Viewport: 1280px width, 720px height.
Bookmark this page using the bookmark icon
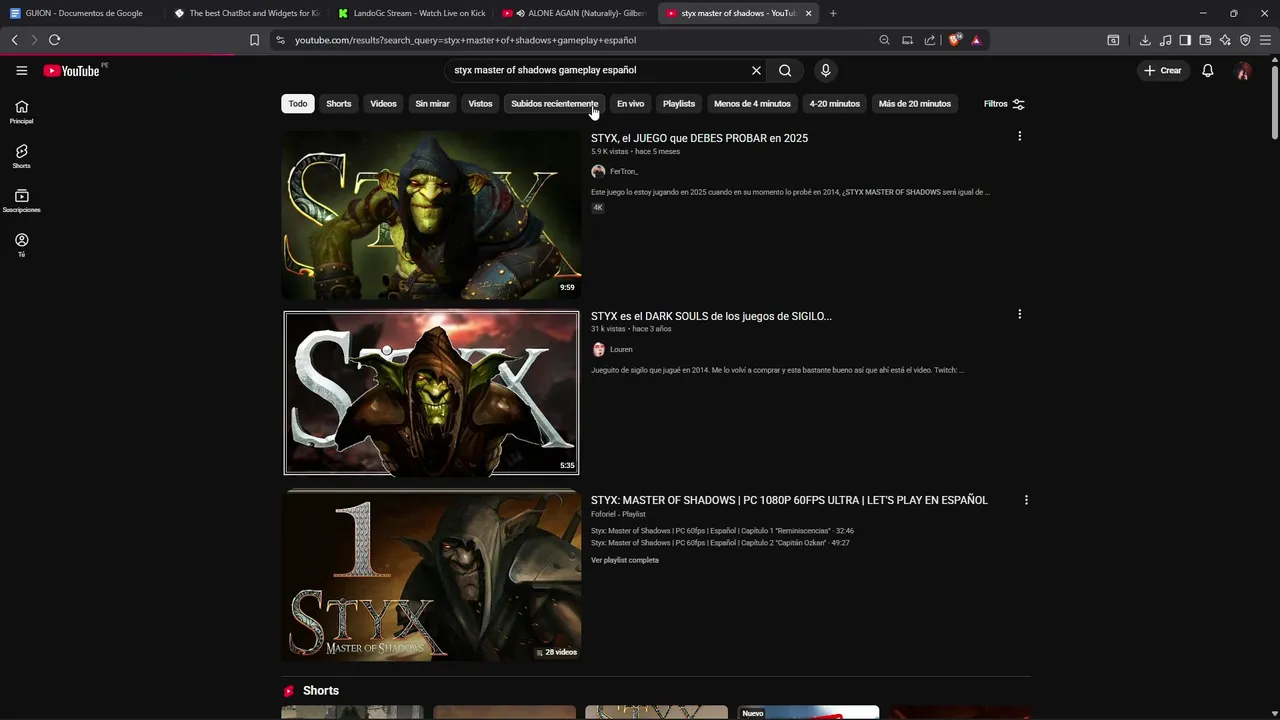pos(254,40)
